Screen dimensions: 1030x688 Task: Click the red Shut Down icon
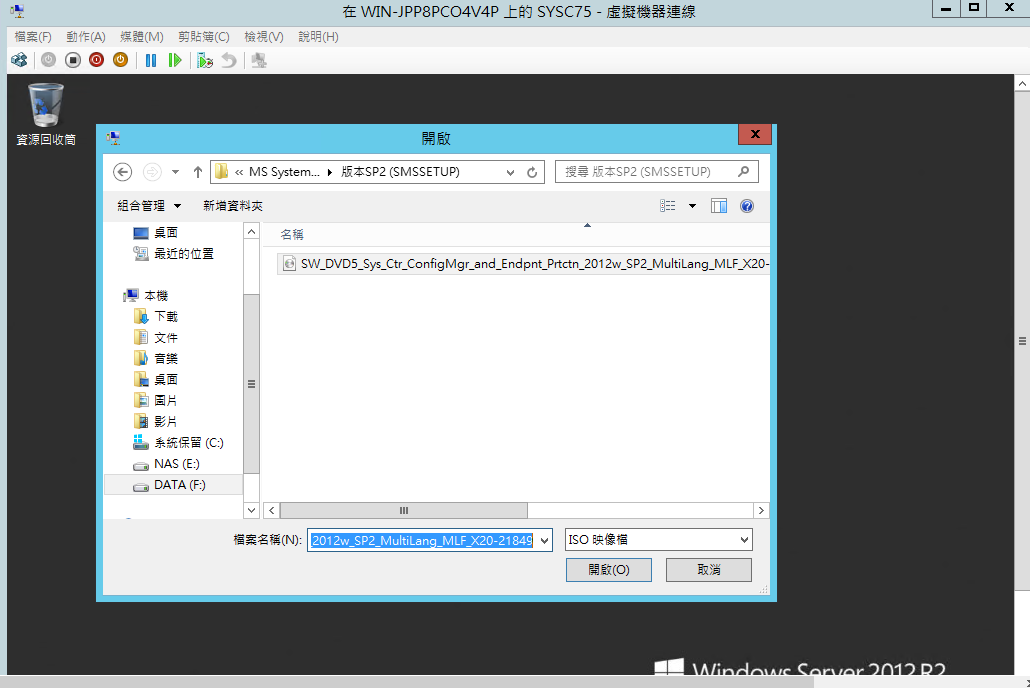tap(97, 60)
